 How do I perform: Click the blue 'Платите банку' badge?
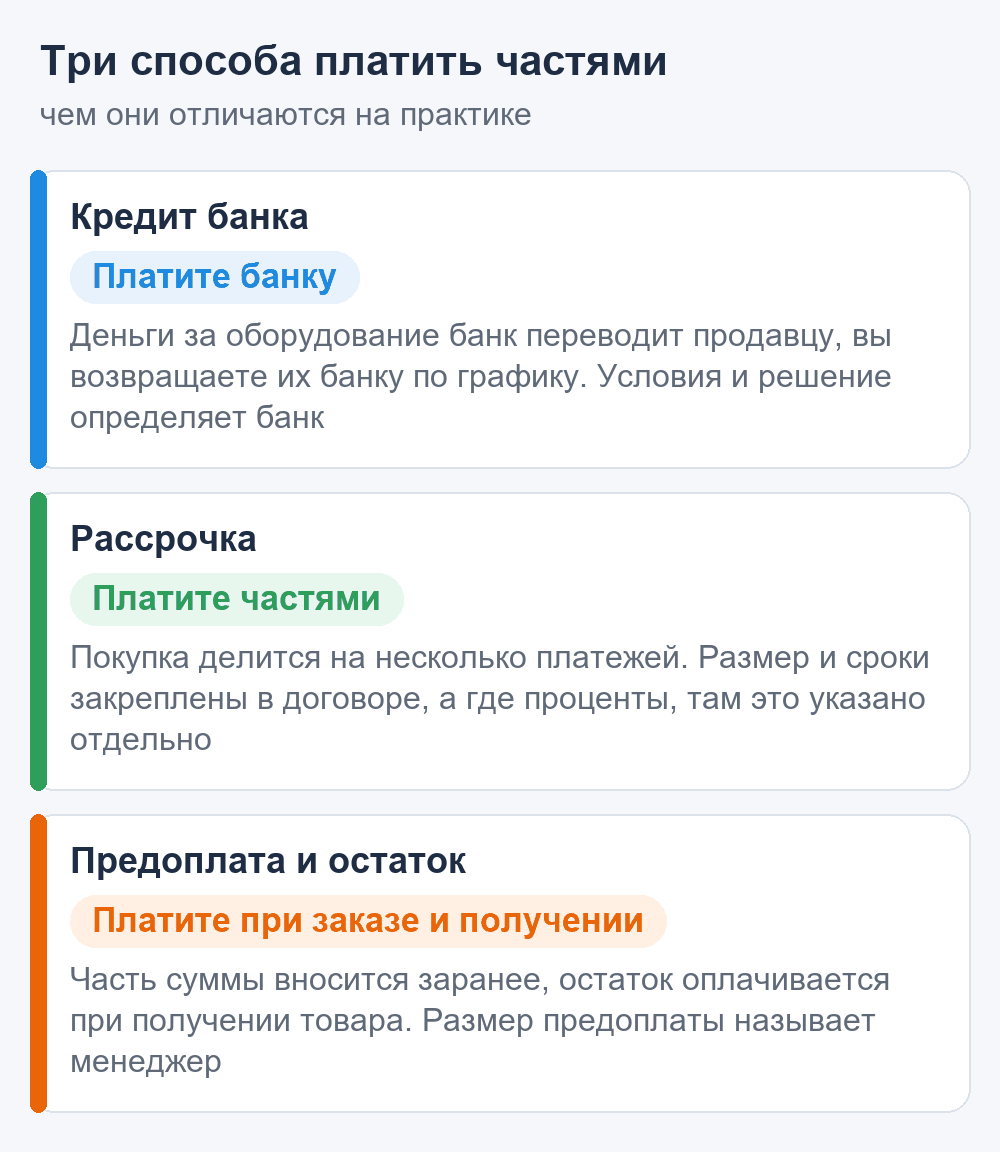point(215,277)
